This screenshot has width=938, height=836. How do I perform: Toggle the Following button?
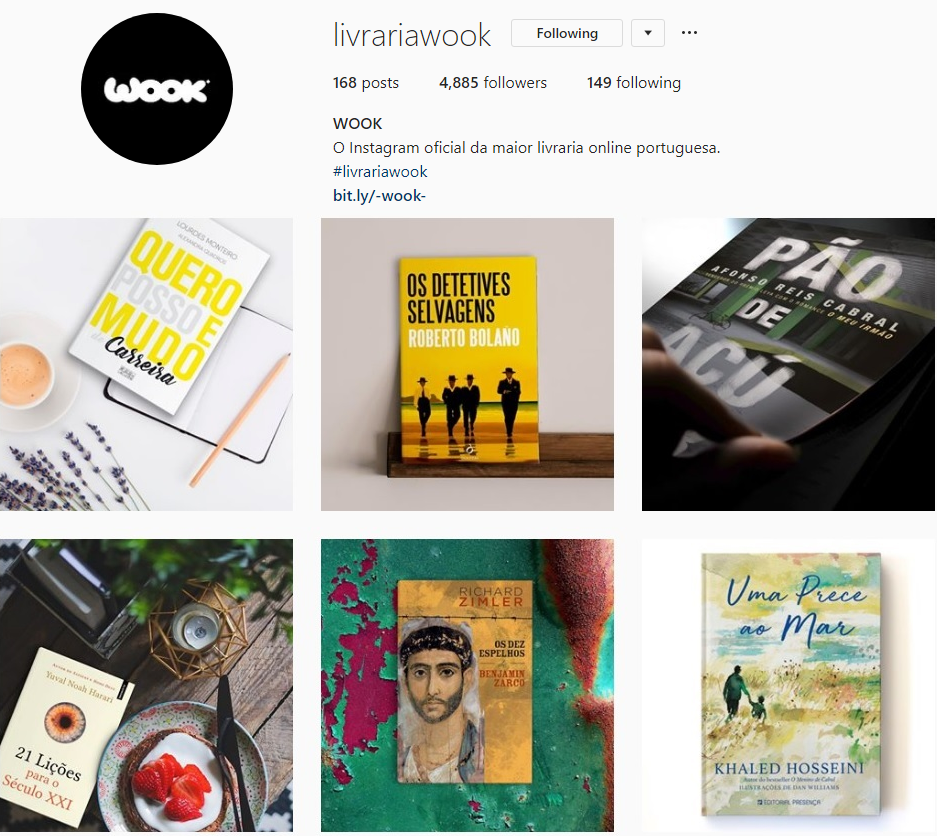tap(567, 33)
